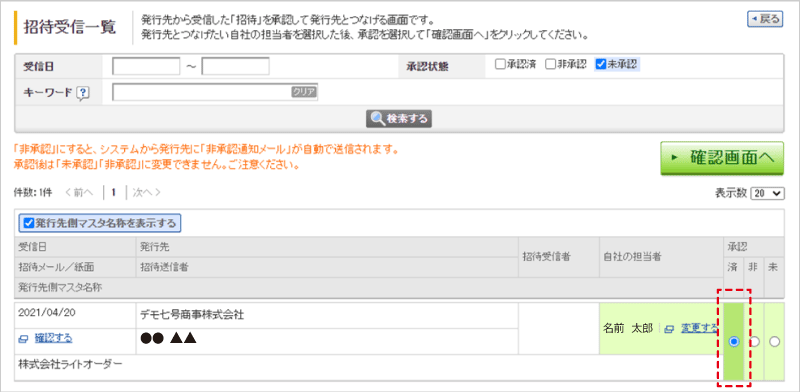Screen dimensions: 800x392
Task: Toggle 発行先側マスタ名称を表示する checkbox
Action: pos(29,223)
